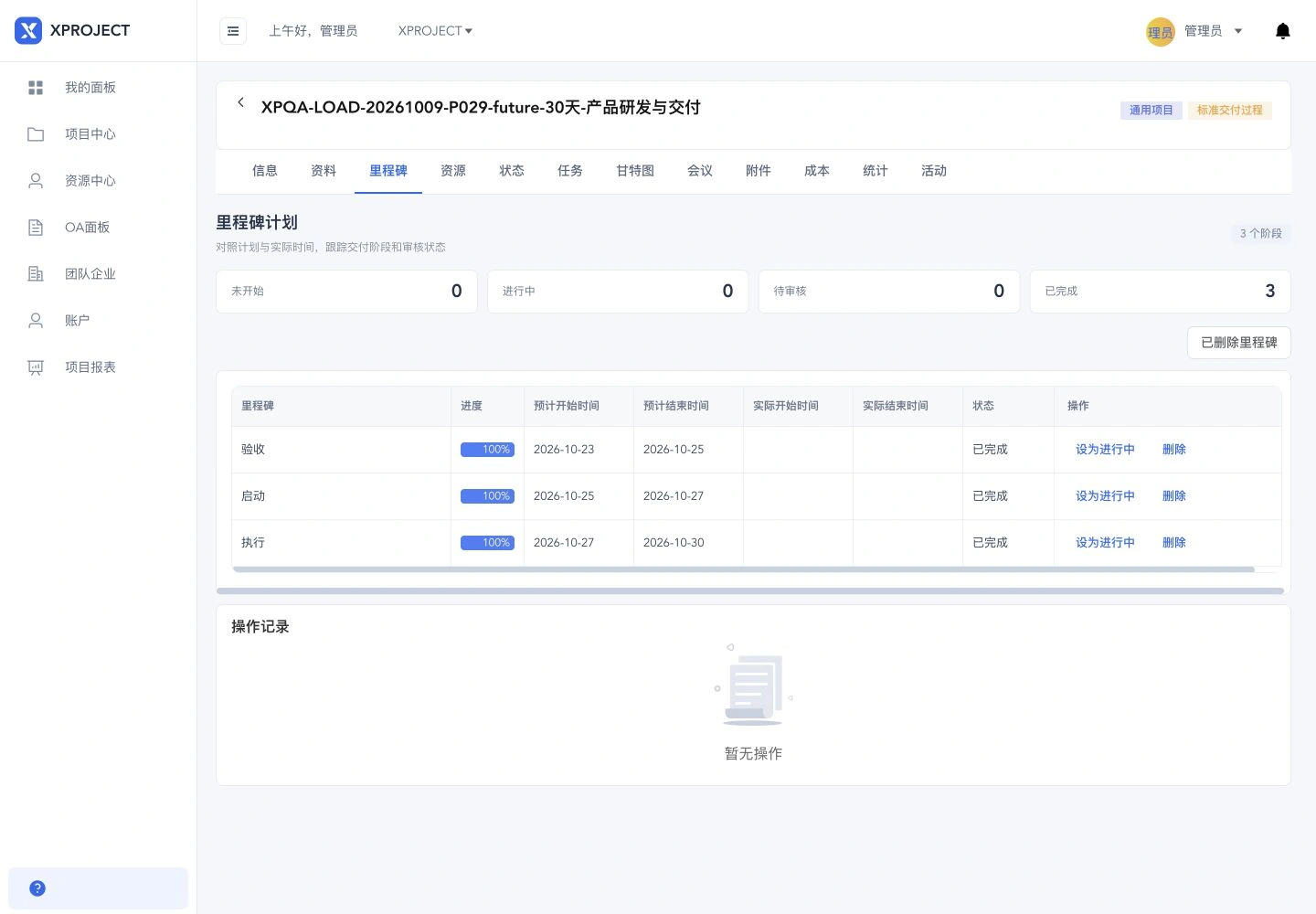Click the back arrow beside project title
This screenshot has height=914, width=1316.
[240, 102]
